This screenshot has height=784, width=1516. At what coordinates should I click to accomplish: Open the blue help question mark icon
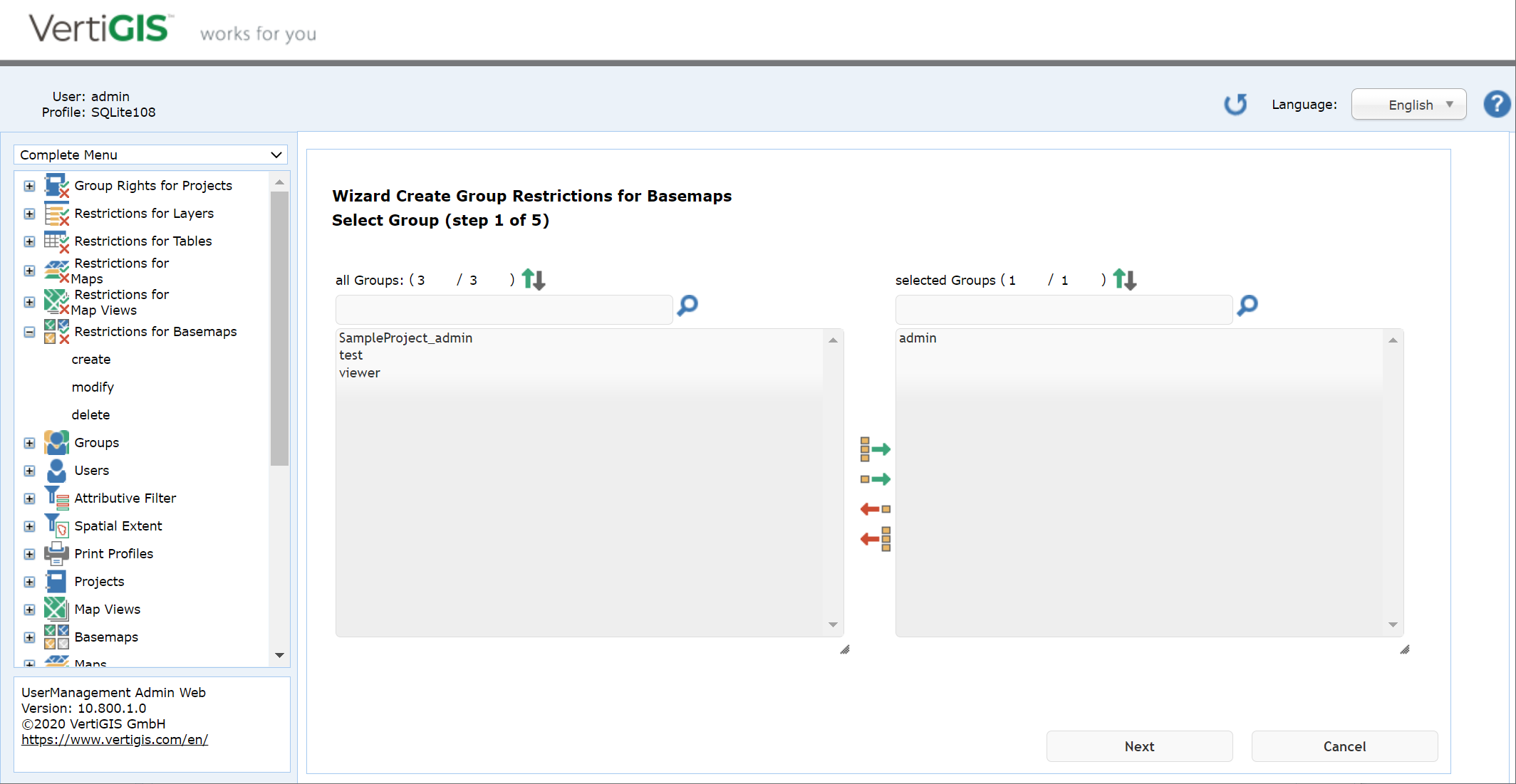pos(1497,104)
